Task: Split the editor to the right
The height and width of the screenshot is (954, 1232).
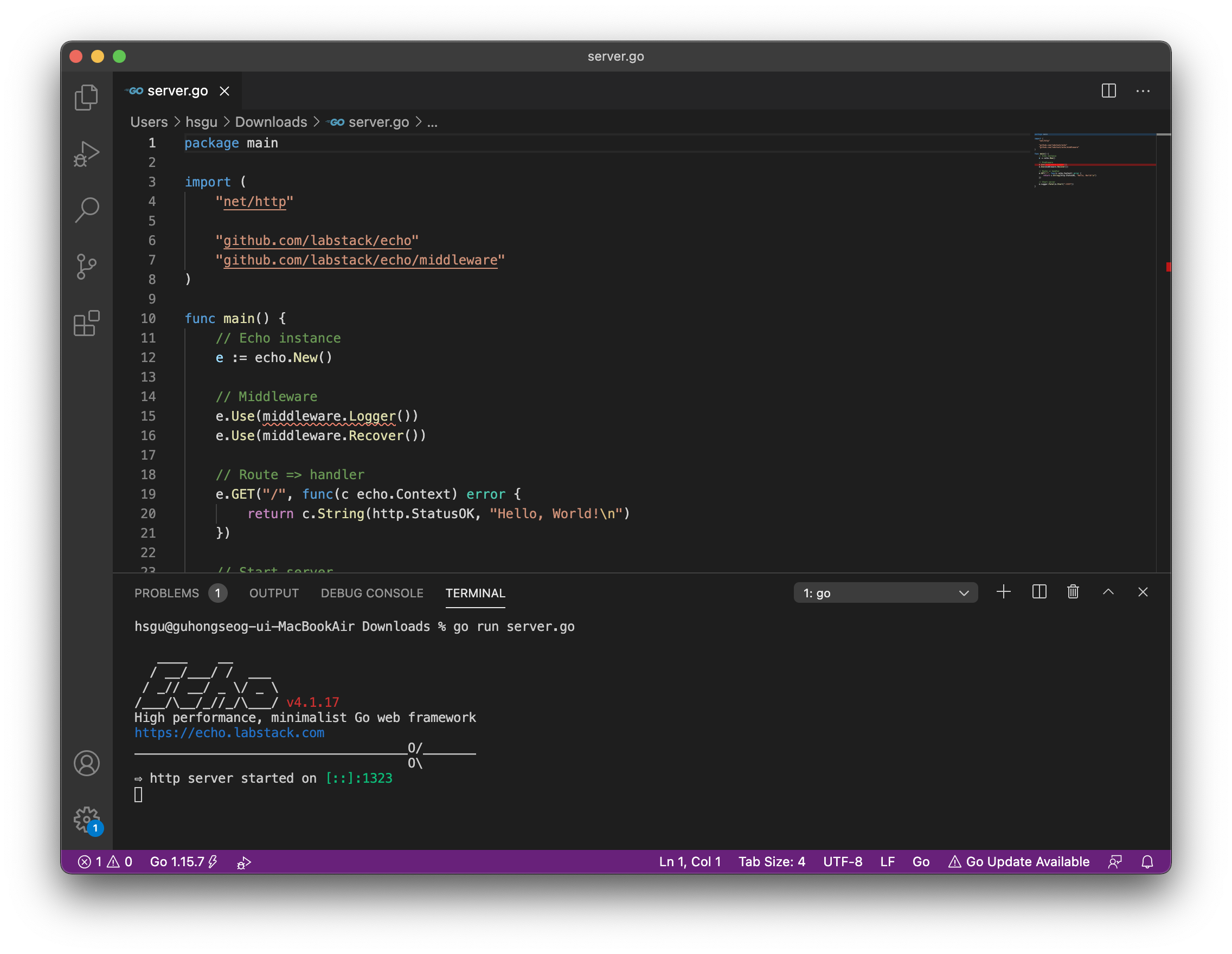Action: pos(1108,91)
